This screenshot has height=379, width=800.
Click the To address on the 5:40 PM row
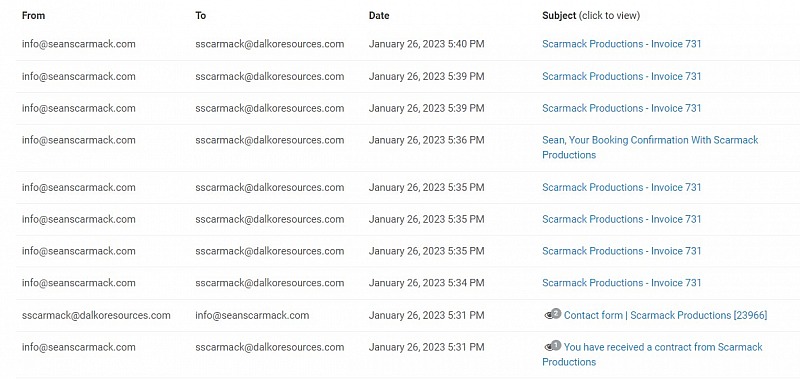pyautogui.click(x=269, y=44)
